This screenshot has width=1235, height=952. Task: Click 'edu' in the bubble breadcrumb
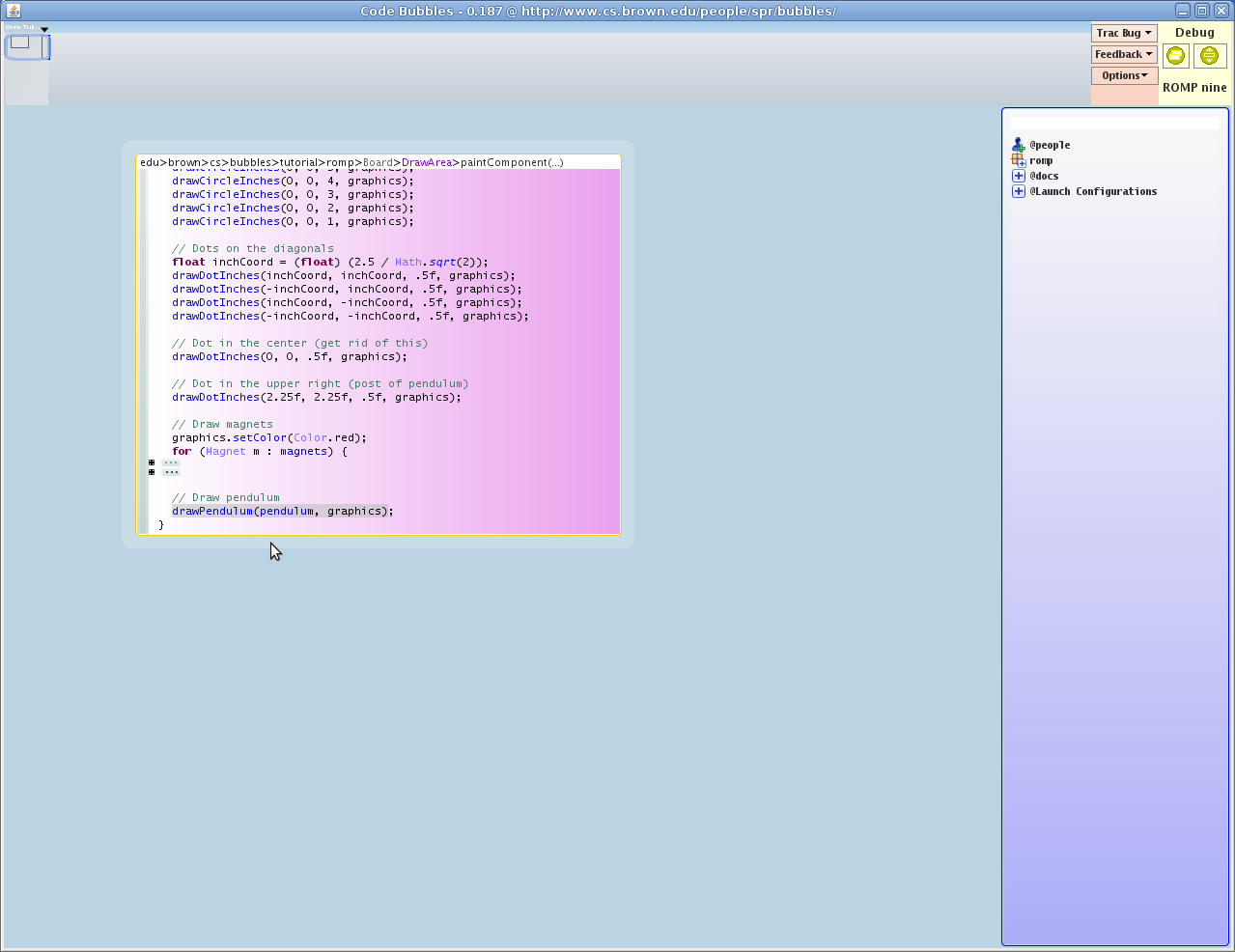point(150,162)
